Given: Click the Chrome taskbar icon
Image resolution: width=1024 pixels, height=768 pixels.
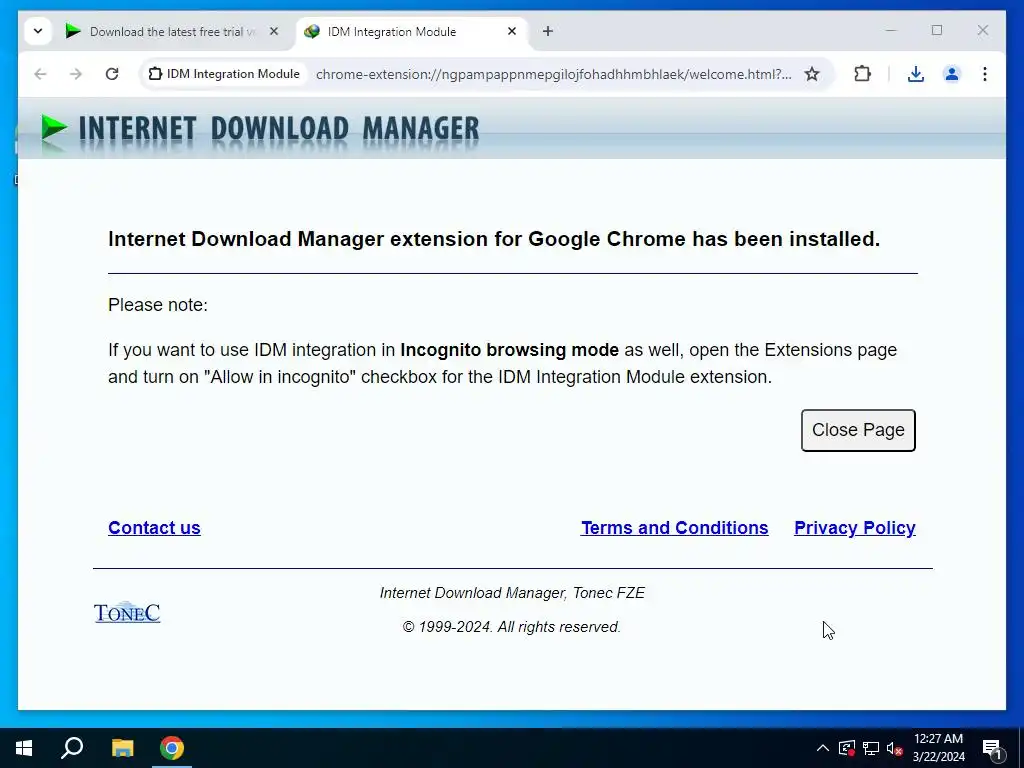Looking at the screenshot, I should (172, 748).
